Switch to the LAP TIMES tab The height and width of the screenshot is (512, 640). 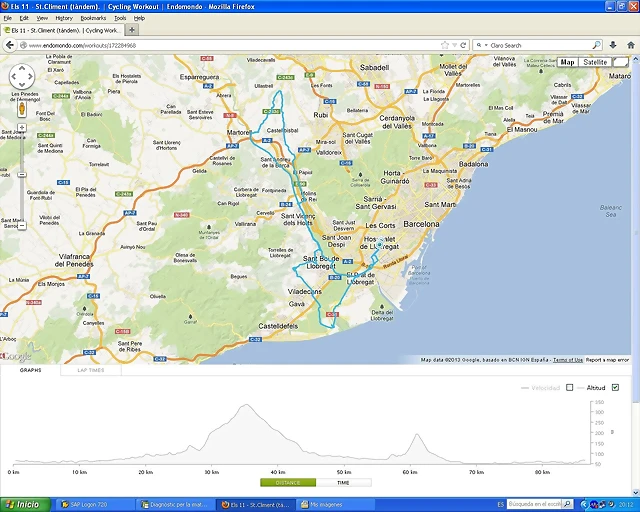[x=91, y=370]
